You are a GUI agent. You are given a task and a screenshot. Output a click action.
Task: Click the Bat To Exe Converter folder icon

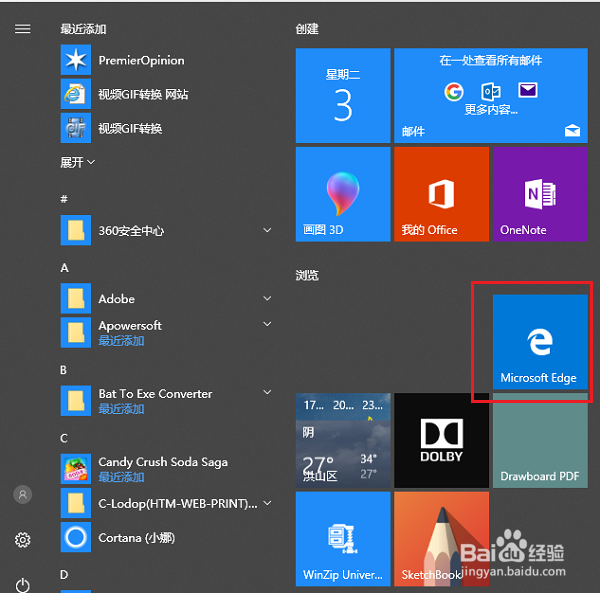76,400
